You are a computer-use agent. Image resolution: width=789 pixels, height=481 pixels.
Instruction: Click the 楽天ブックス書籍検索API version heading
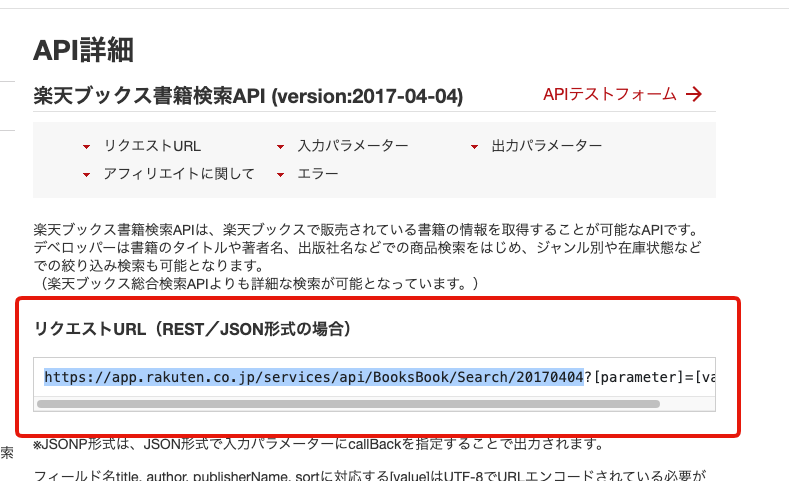[248, 96]
